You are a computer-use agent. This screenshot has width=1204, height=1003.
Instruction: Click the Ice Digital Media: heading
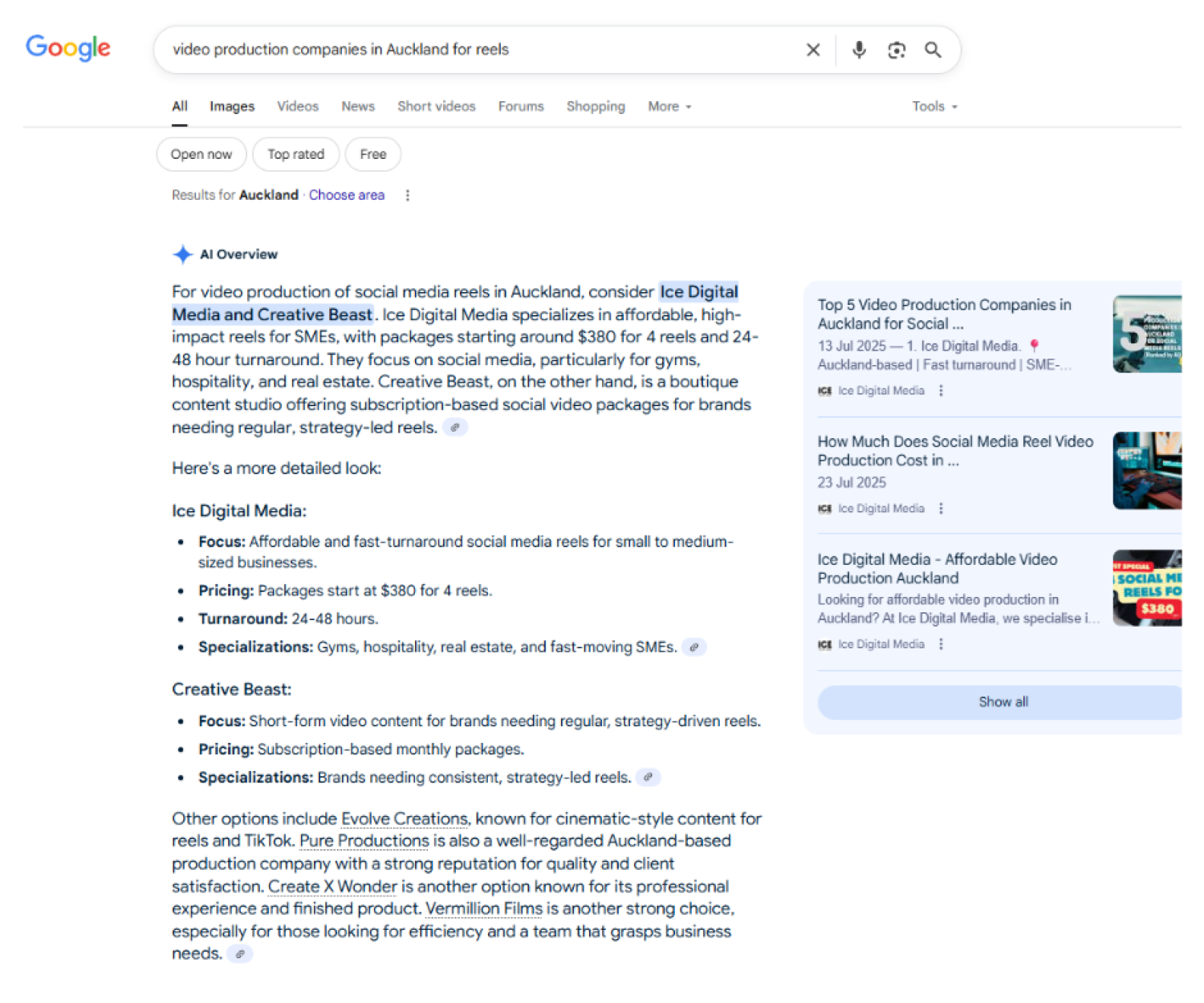239,510
